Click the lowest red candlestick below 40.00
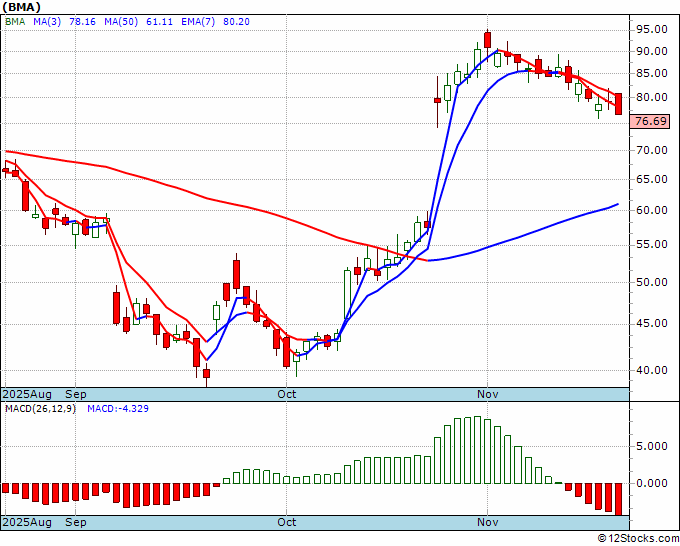The height and width of the screenshot is (546, 680). click(206, 374)
